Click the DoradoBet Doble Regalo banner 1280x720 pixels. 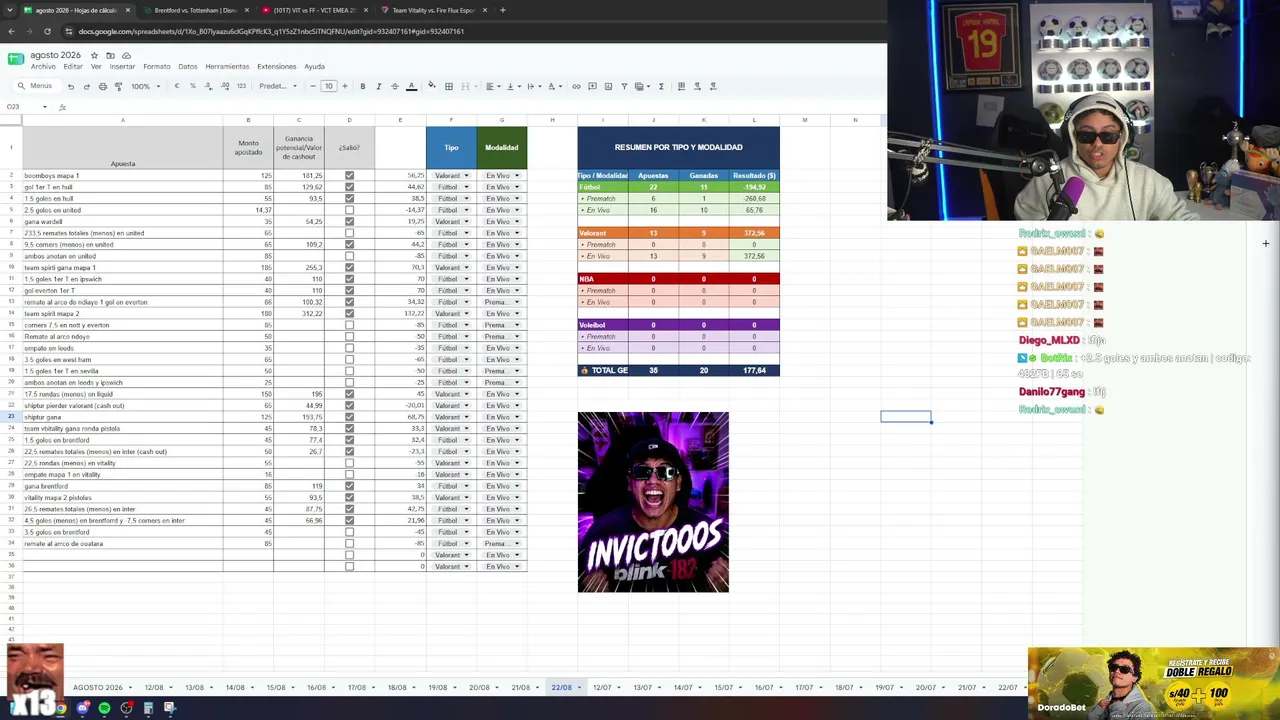pos(1153,683)
